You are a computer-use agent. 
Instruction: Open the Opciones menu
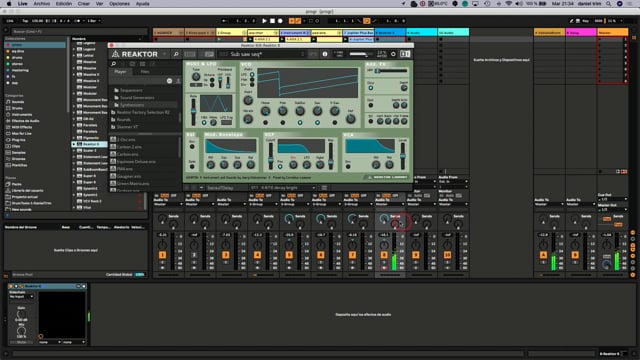[x=119, y=4]
